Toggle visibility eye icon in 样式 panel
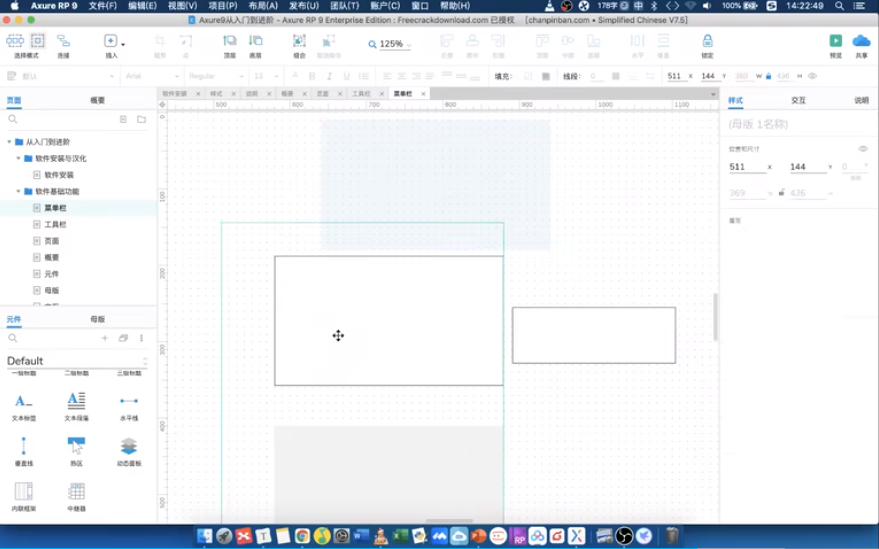 click(x=863, y=149)
